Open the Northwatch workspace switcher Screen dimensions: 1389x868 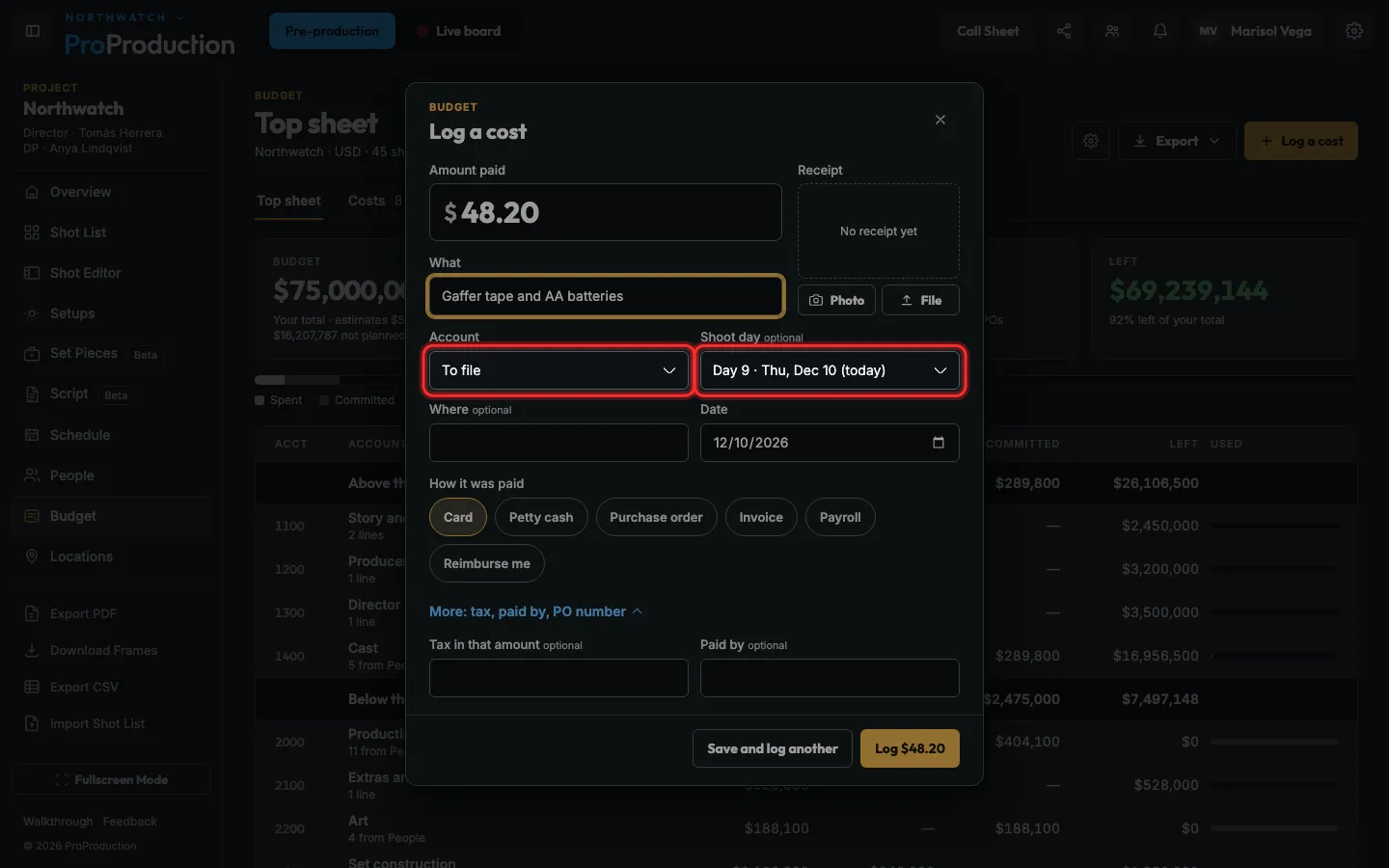(123, 17)
